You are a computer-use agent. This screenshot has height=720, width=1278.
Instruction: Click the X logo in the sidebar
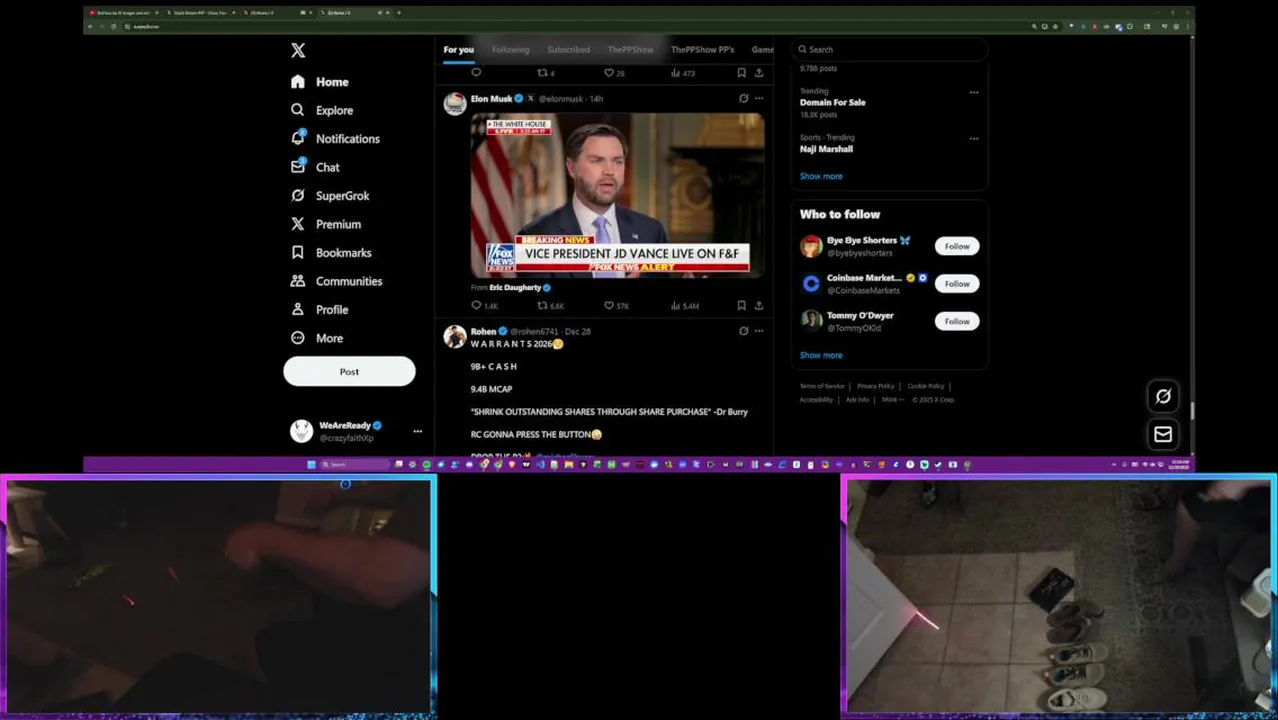tap(298, 51)
